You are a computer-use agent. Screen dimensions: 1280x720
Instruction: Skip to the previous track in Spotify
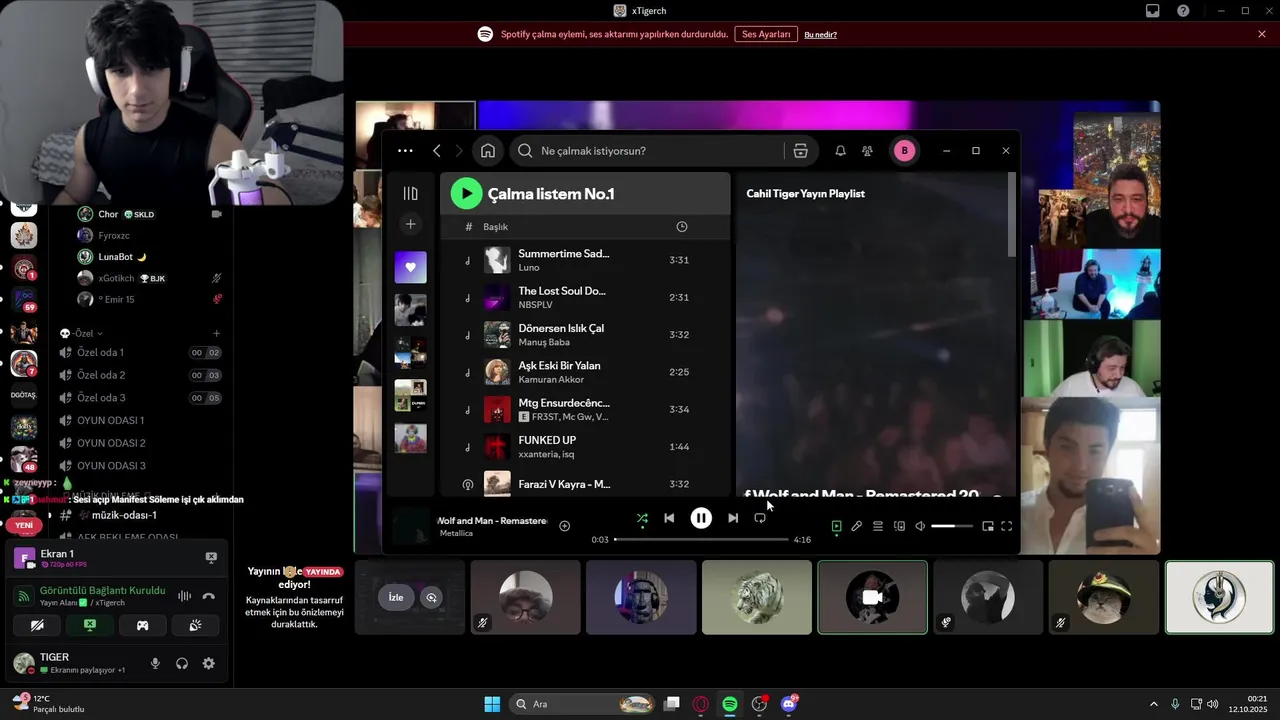(x=669, y=518)
